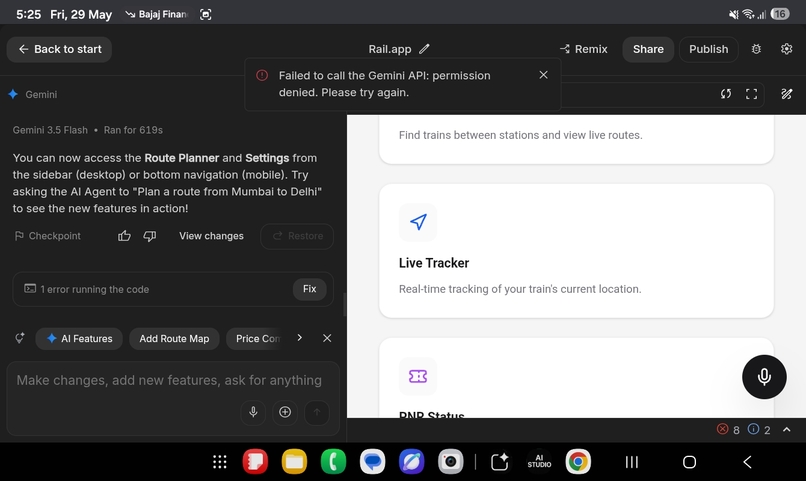Open View changes

coord(211,236)
